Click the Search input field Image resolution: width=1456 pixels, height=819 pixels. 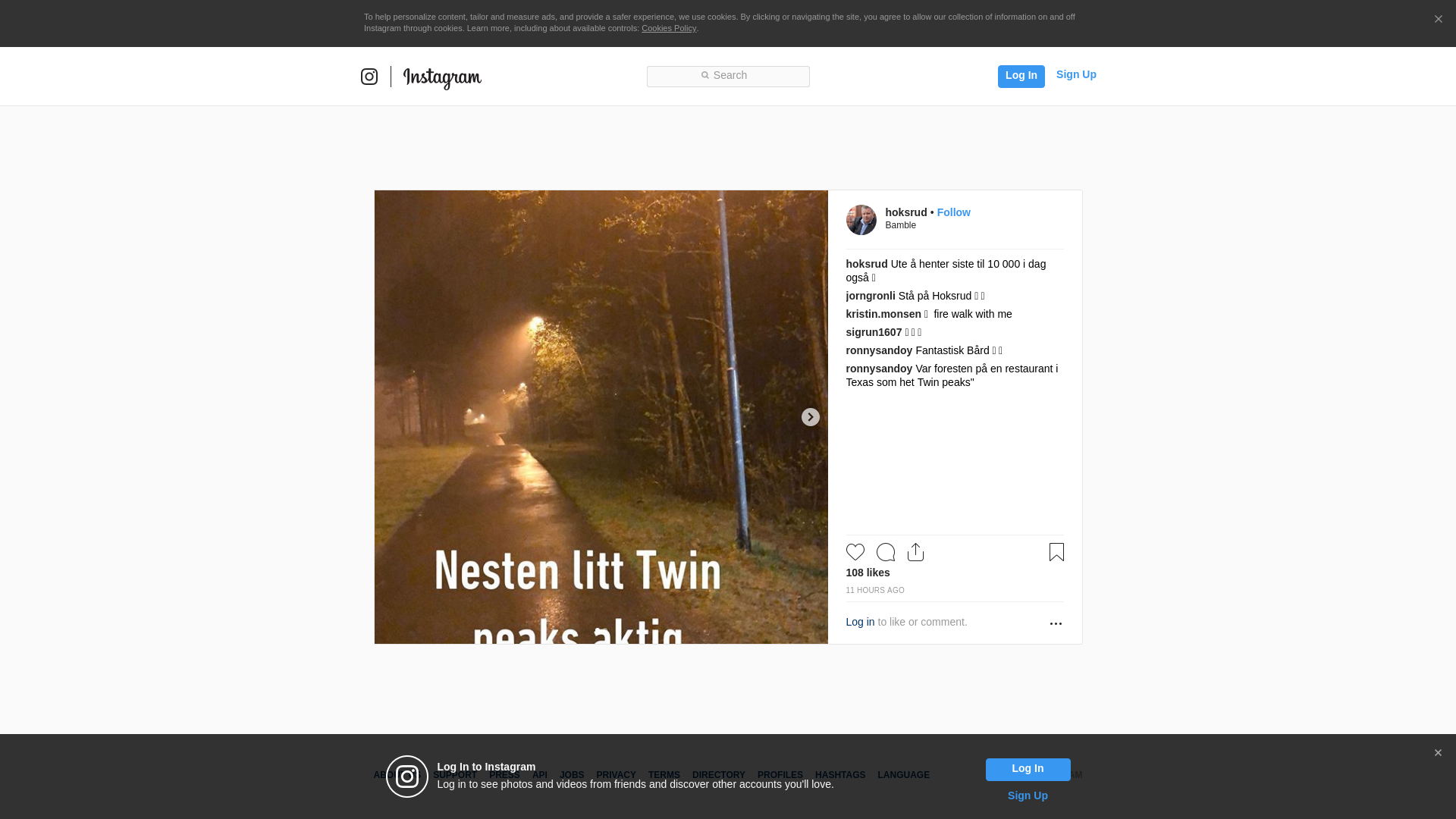728,76
